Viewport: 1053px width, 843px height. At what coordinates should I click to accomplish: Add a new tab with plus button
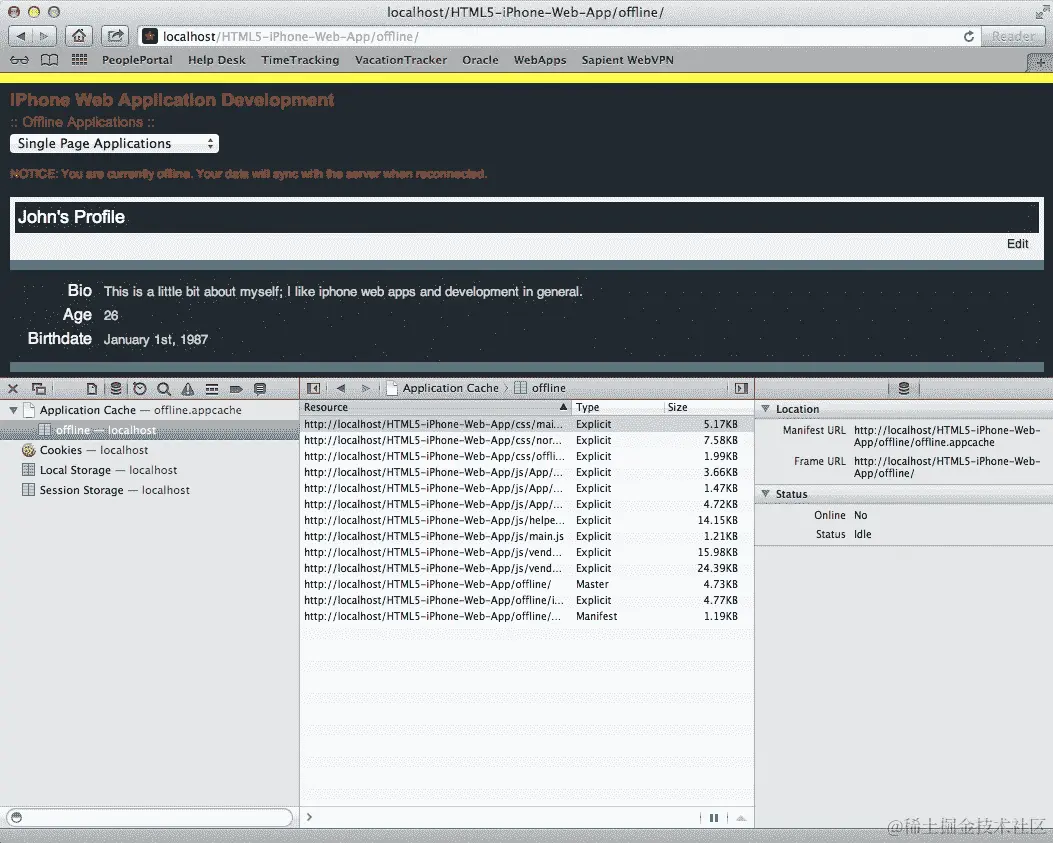(1040, 62)
